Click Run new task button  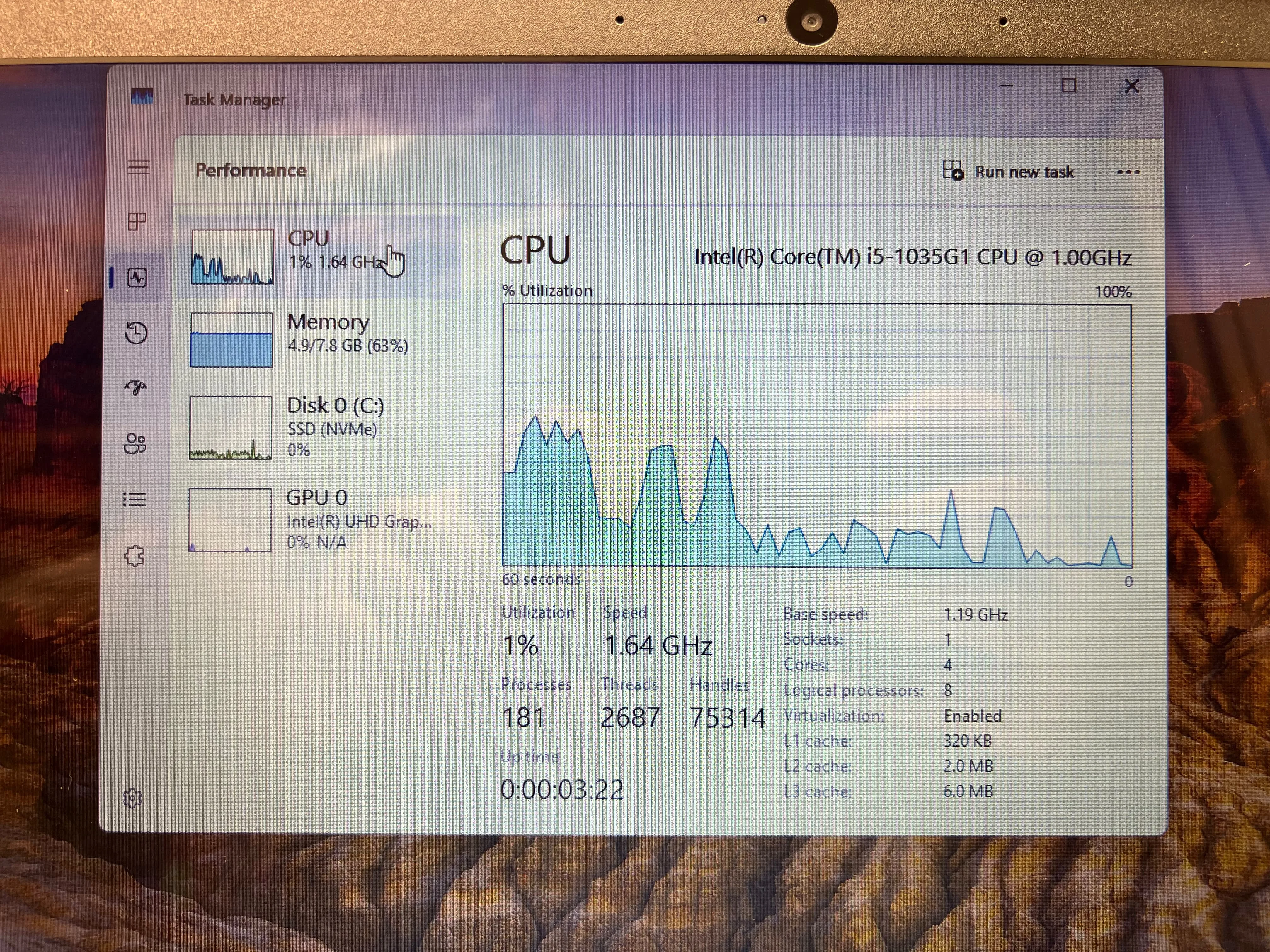(x=1009, y=172)
